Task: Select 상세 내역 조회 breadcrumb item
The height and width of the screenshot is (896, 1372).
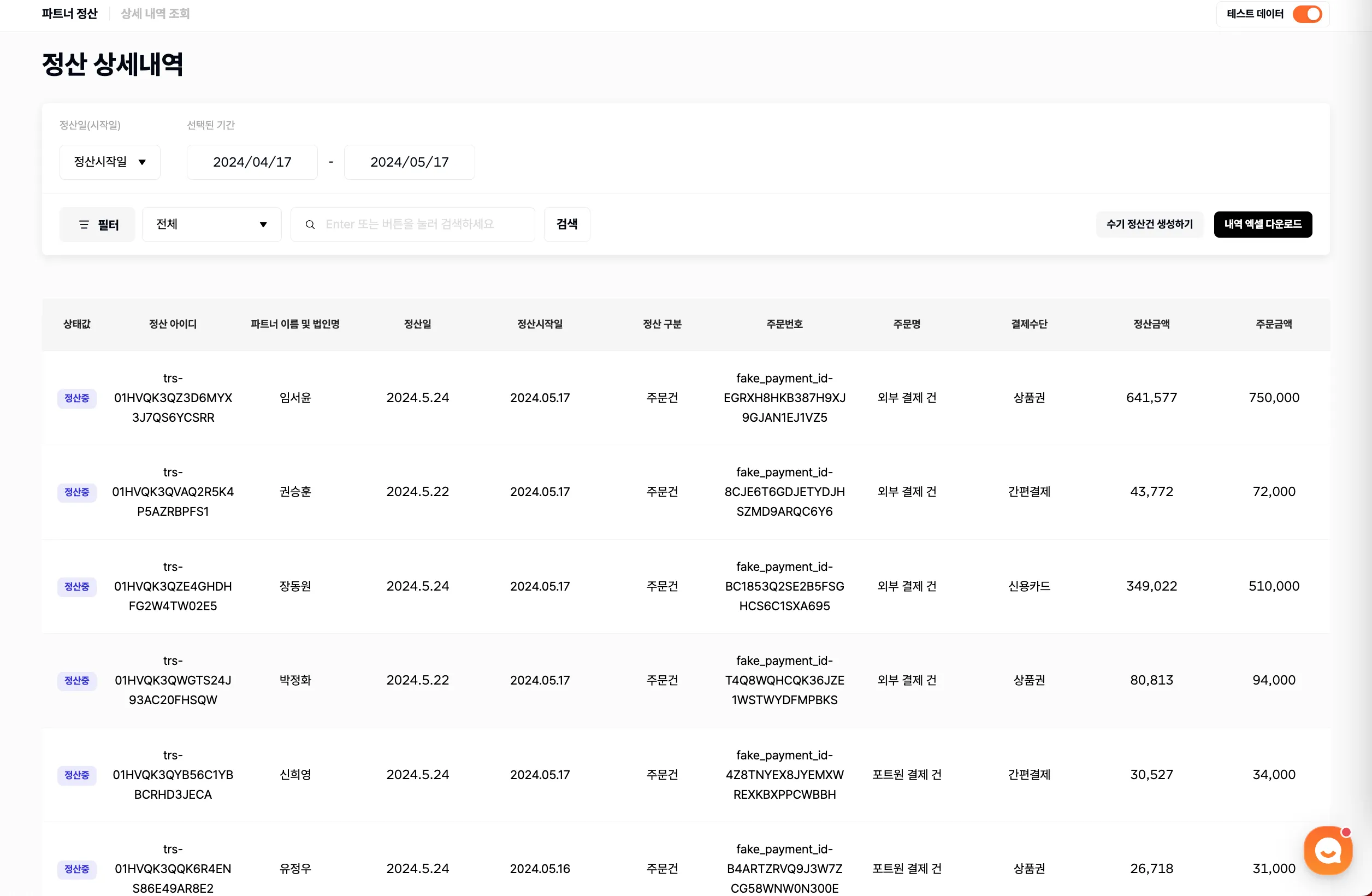Action: 155,14
